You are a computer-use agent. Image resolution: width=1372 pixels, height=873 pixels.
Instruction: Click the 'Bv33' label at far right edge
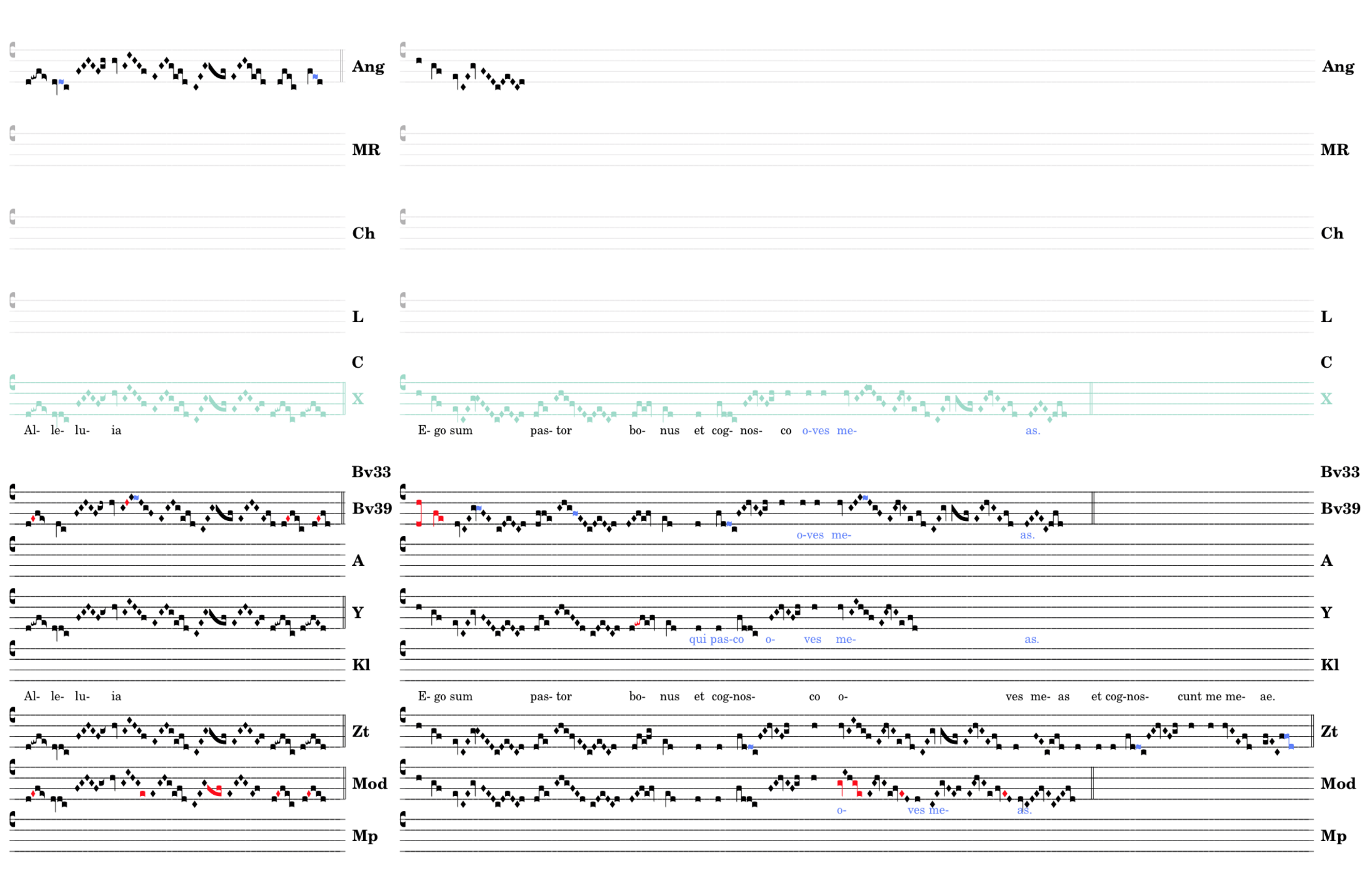[1339, 472]
